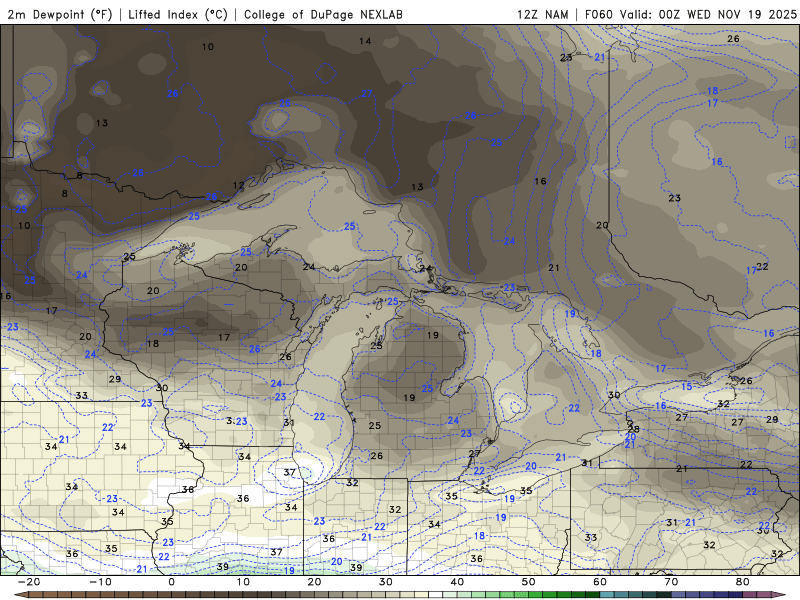Click the blue contour label 15
The height and width of the screenshot is (600, 800).
tap(687, 386)
